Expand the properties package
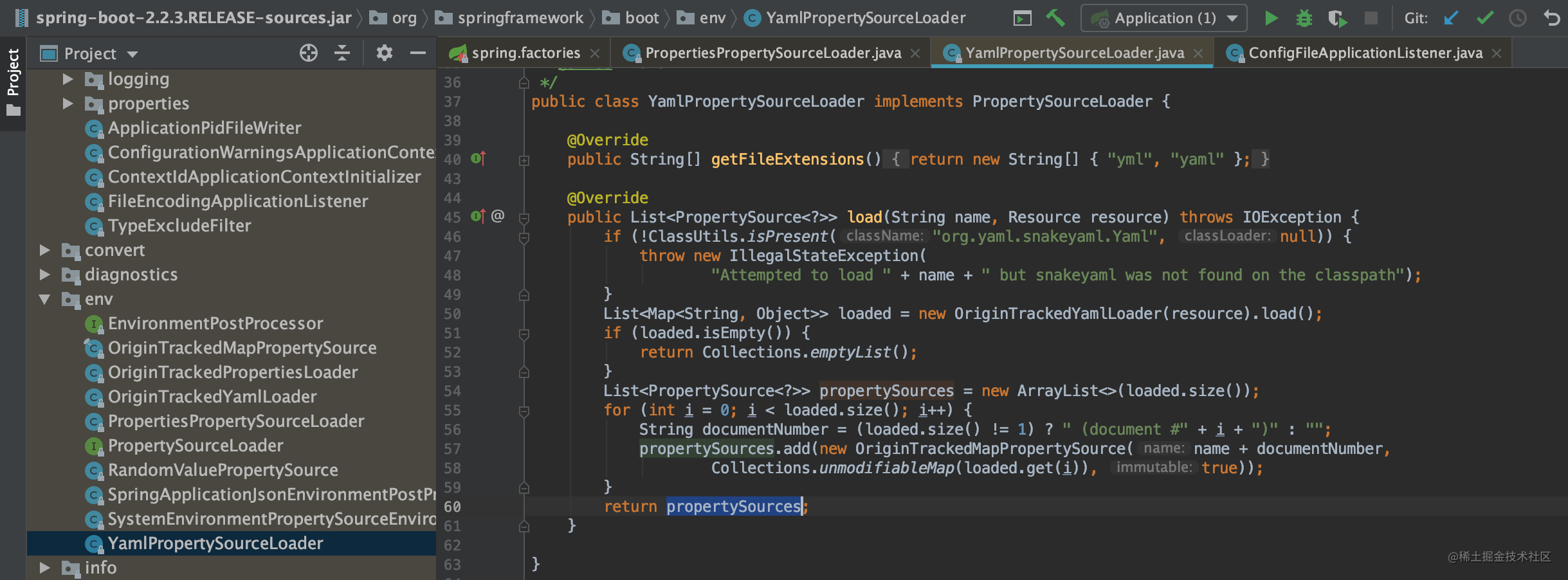1568x580 pixels. click(x=68, y=104)
